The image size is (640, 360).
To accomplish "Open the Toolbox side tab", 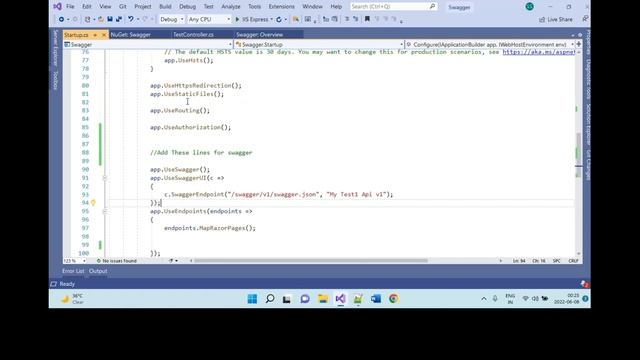I will point(56,80).
